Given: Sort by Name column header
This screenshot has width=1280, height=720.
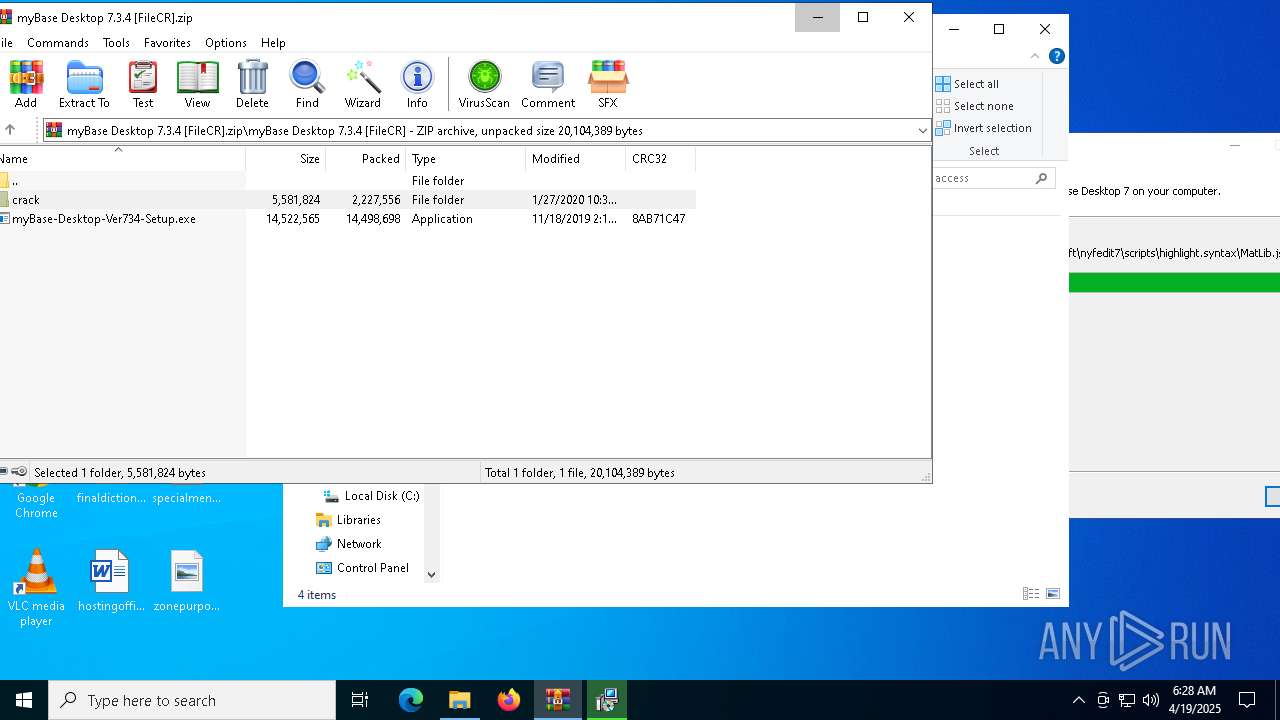Looking at the screenshot, I should tap(122, 158).
